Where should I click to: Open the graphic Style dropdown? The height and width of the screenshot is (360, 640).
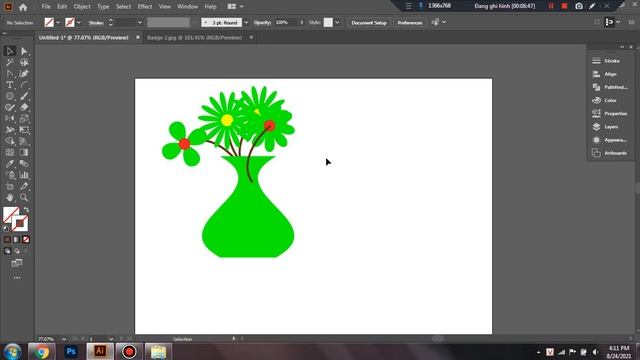click(x=337, y=22)
